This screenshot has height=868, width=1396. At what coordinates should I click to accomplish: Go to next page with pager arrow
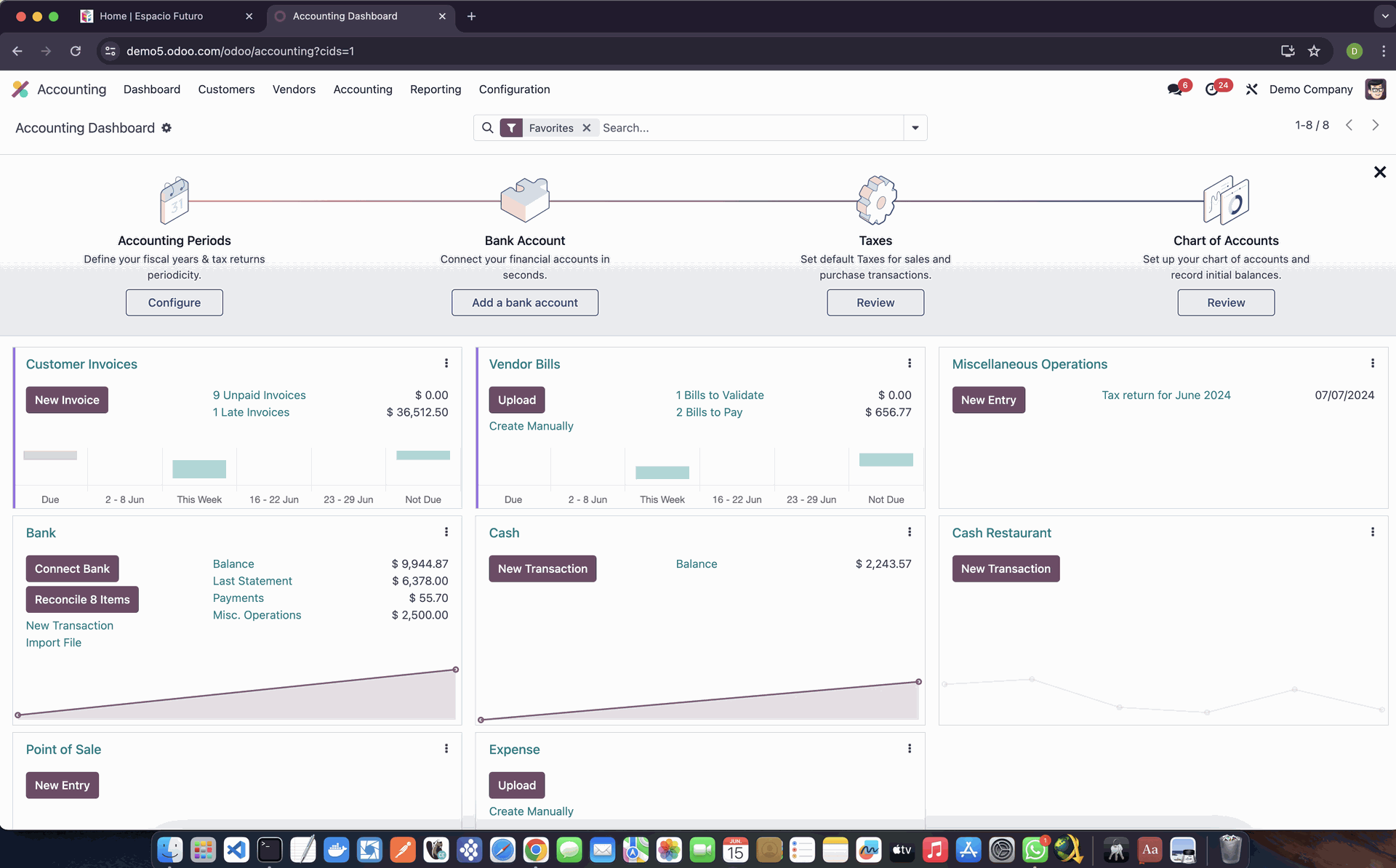pyautogui.click(x=1375, y=125)
